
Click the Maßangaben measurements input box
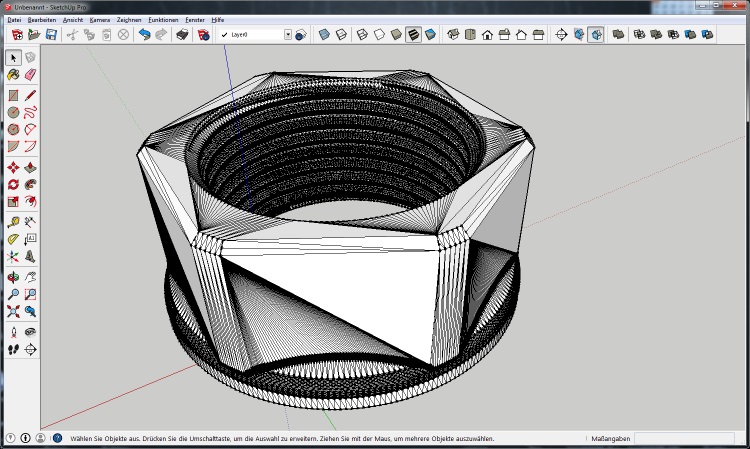point(683,438)
